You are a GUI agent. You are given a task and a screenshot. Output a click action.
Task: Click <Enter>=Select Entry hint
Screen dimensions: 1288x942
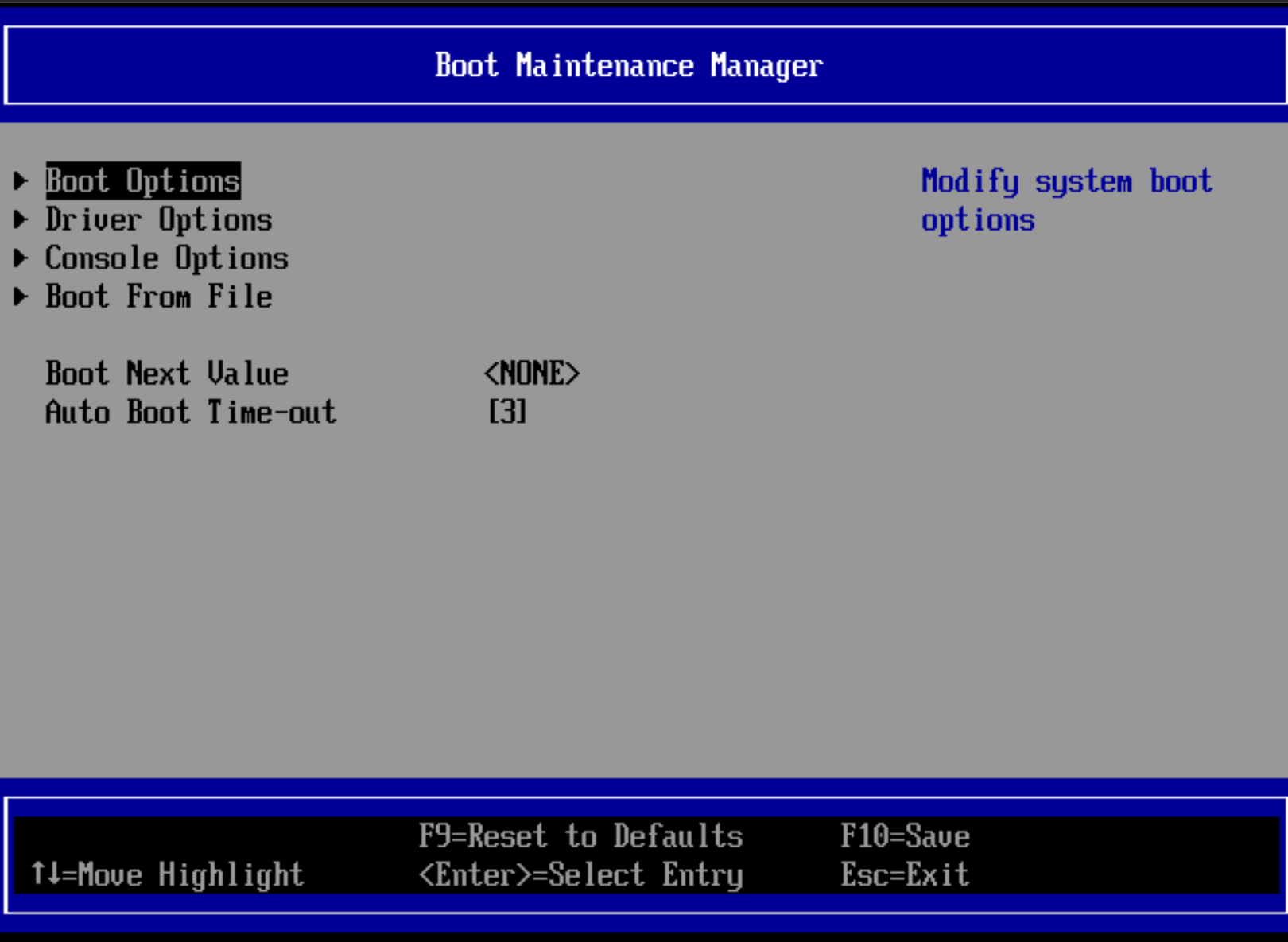[x=581, y=875]
